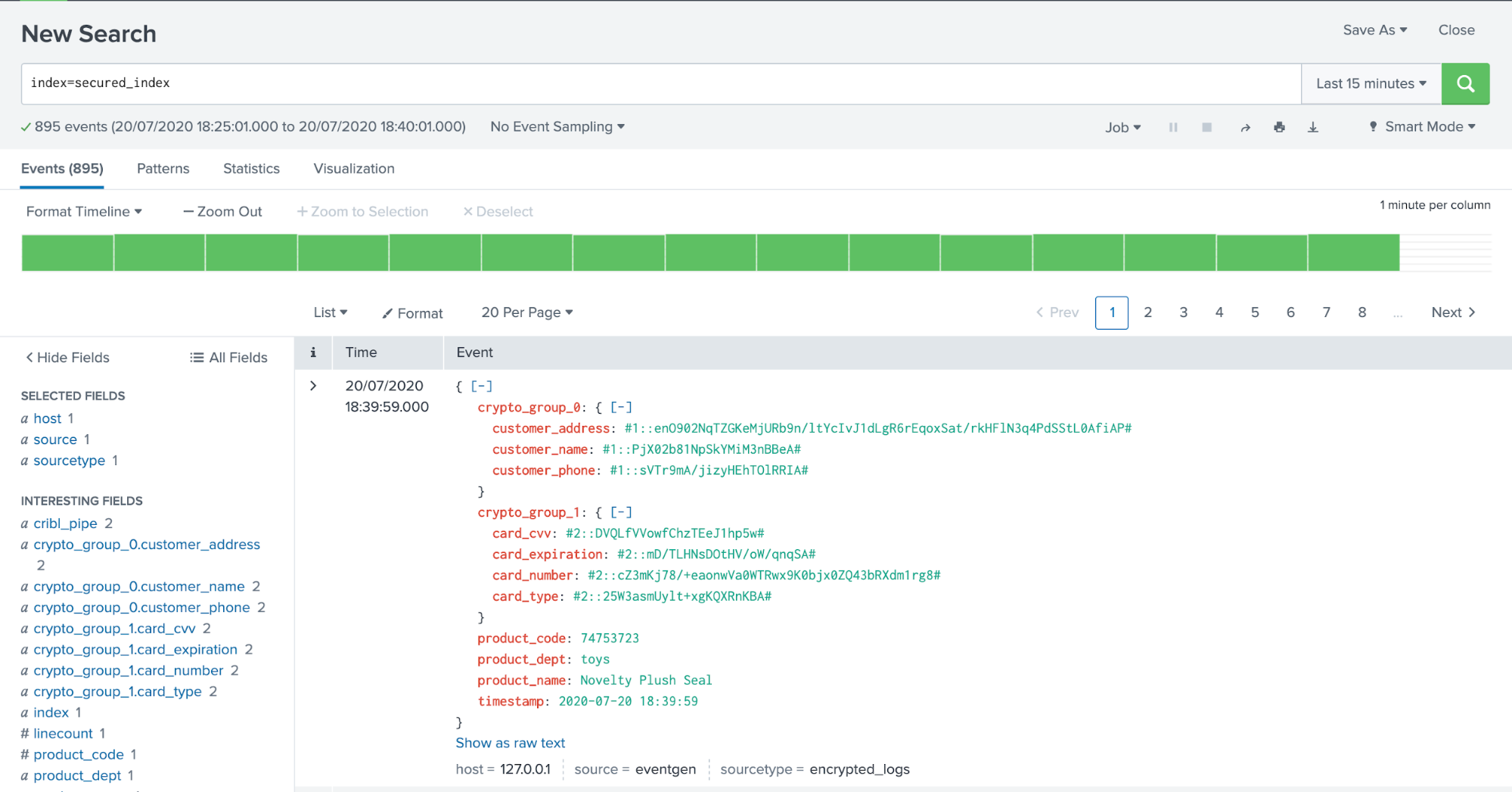This screenshot has width=1512, height=792.
Task: Open Last 15 minutes time picker
Action: click(1371, 83)
